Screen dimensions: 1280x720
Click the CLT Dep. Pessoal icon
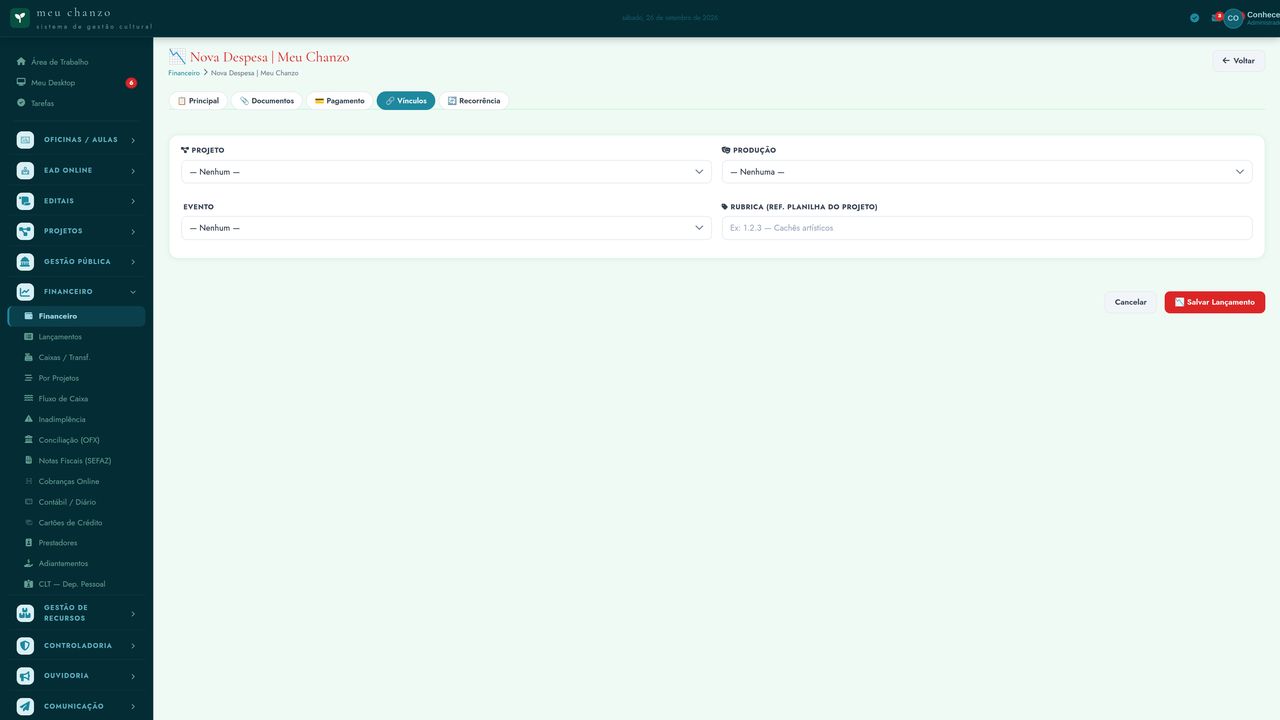point(29,584)
